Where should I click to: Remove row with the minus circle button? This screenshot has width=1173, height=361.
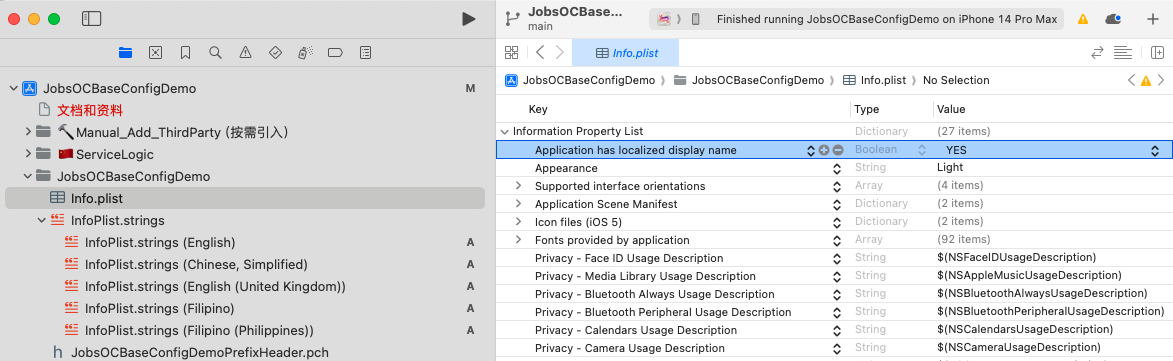point(838,150)
